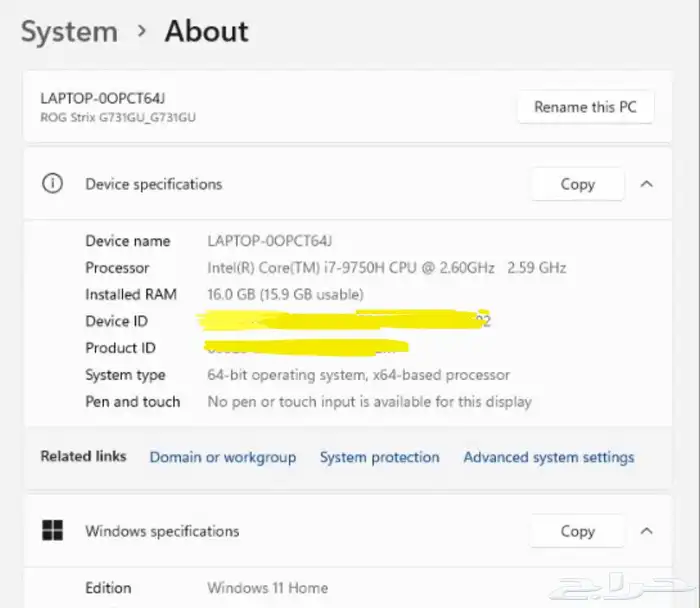
Task: Open Advanced system settings link
Action: click(x=549, y=457)
